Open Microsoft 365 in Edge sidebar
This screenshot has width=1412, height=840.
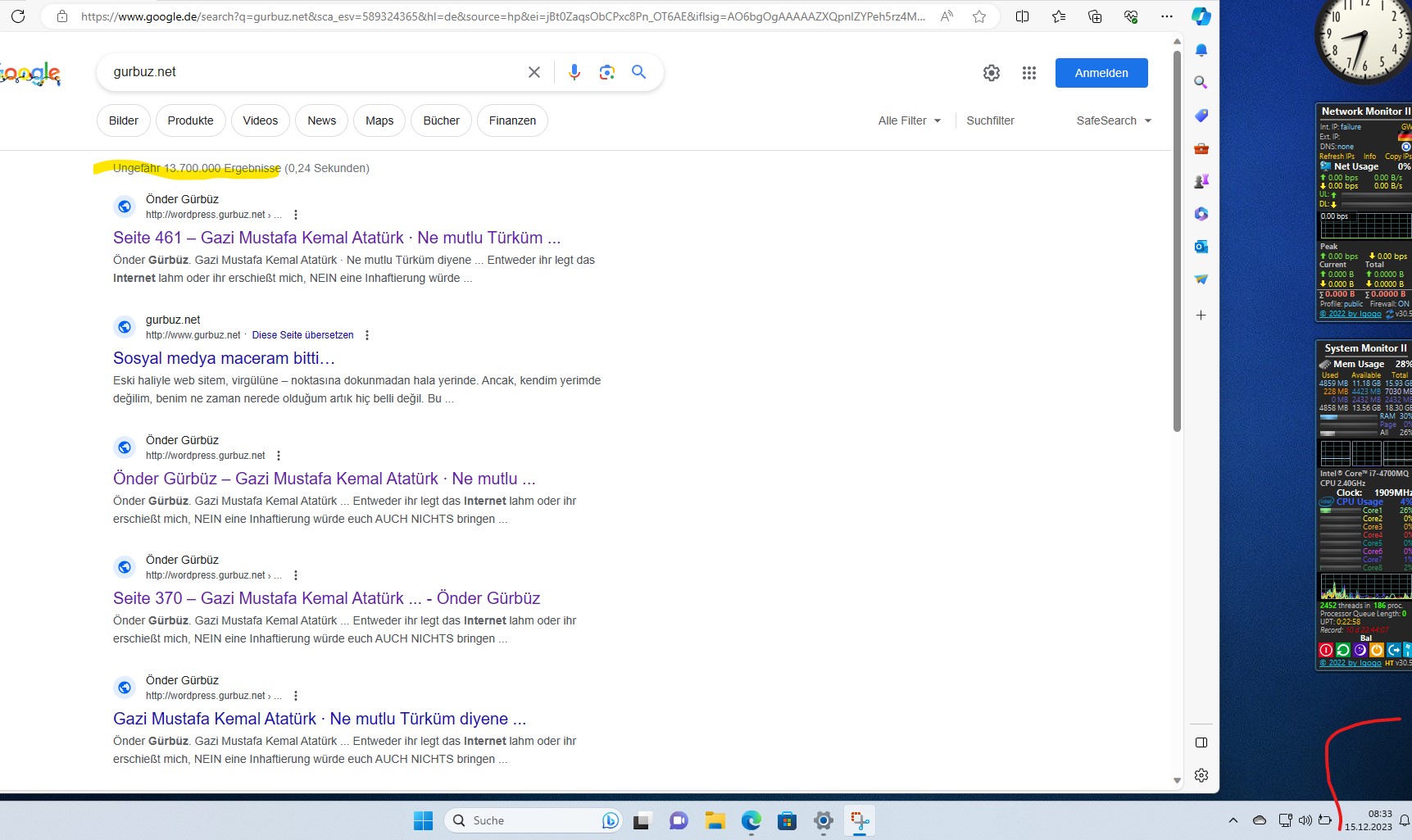[1201, 214]
